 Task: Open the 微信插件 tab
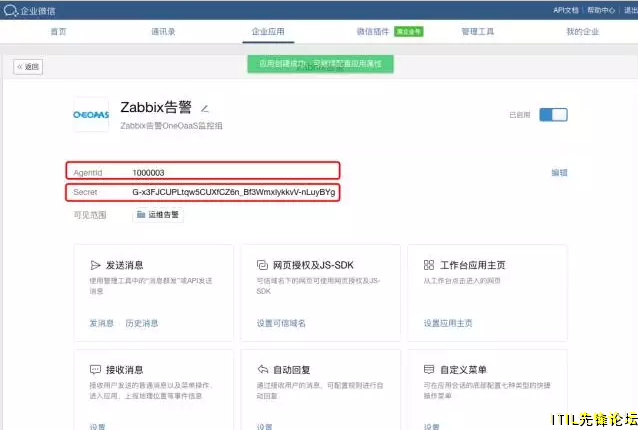point(373,31)
